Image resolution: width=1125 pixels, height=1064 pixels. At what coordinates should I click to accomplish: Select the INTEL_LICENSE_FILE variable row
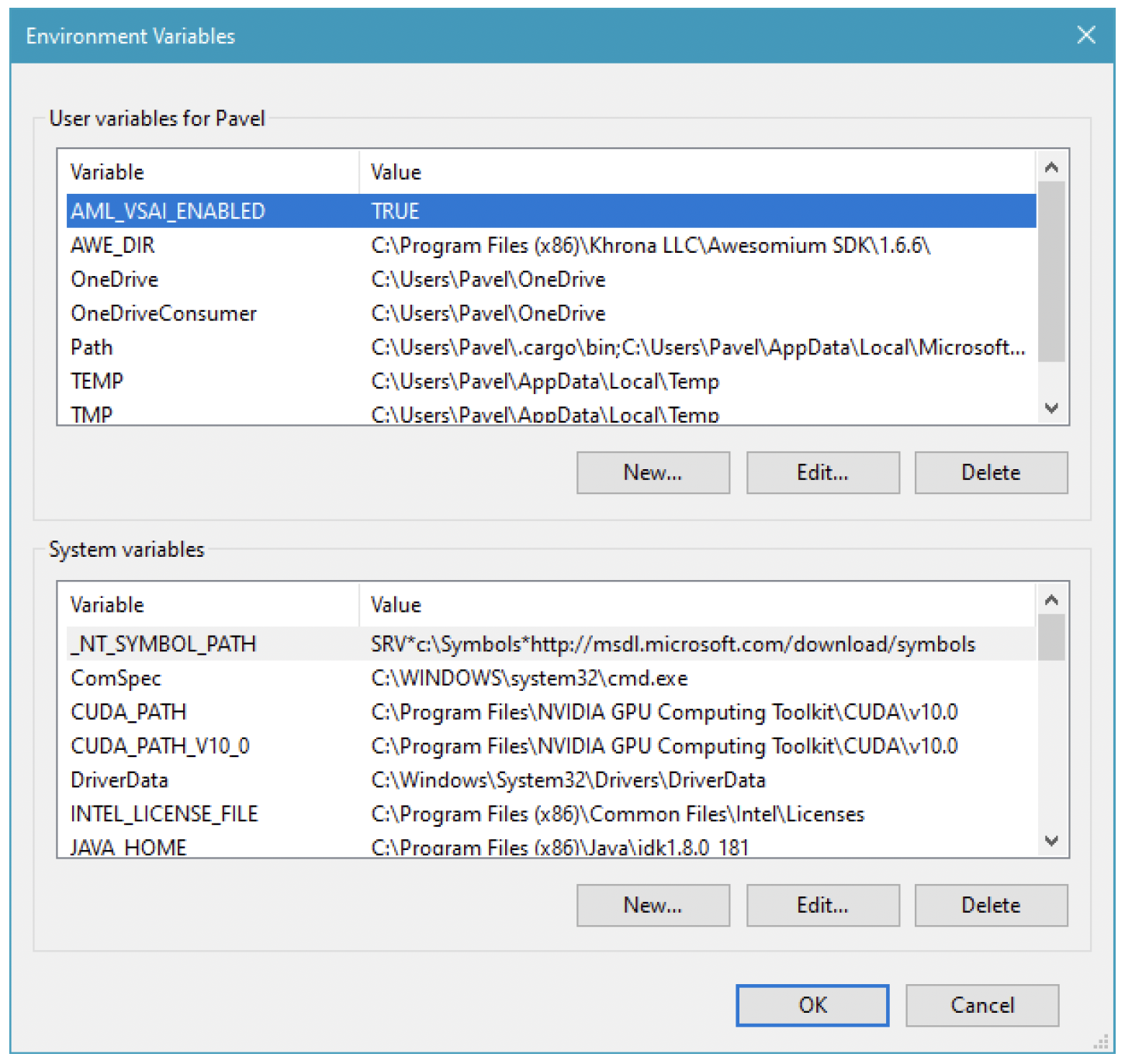pos(164,814)
